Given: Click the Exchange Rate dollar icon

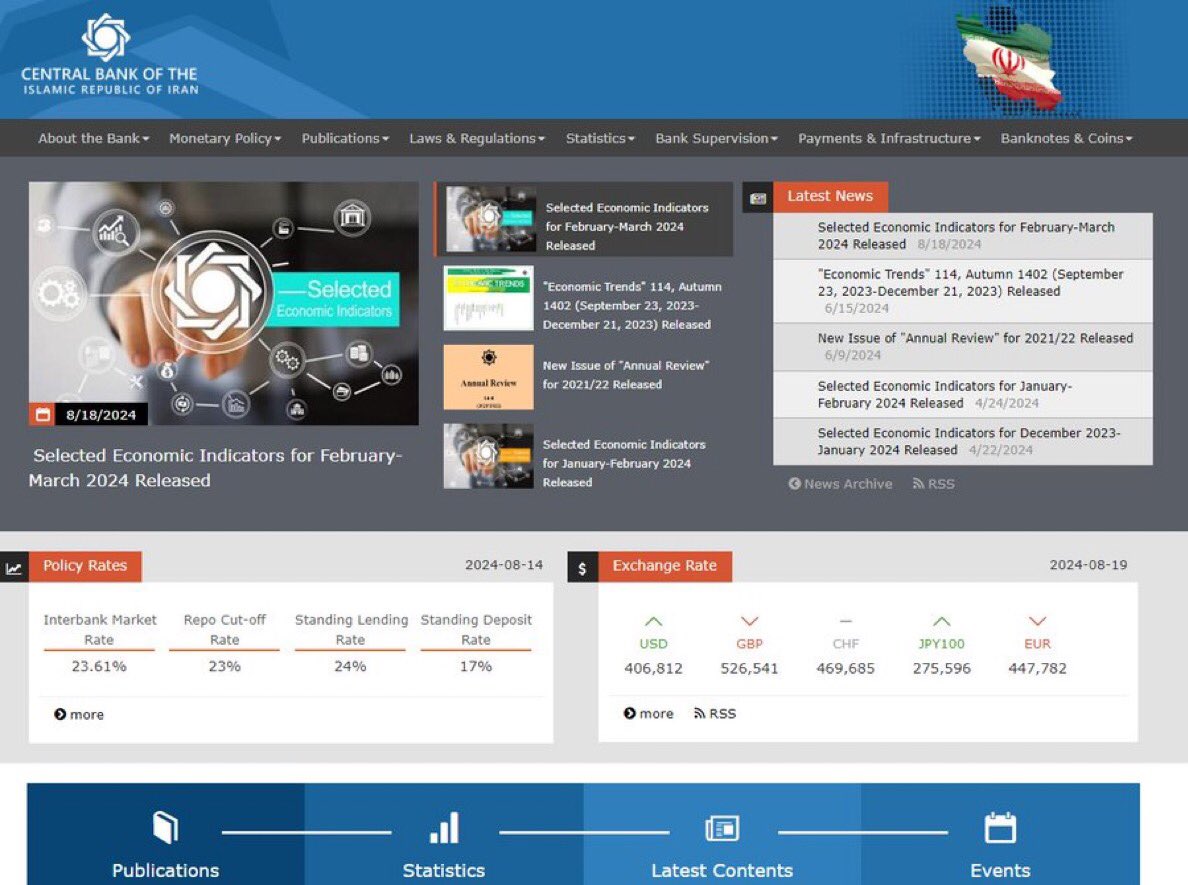Looking at the screenshot, I should [x=583, y=568].
